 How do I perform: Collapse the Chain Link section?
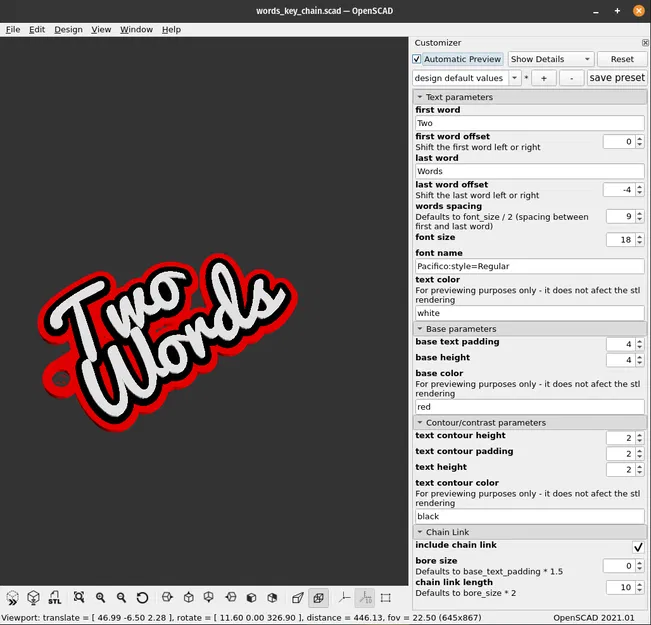point(530,532)
